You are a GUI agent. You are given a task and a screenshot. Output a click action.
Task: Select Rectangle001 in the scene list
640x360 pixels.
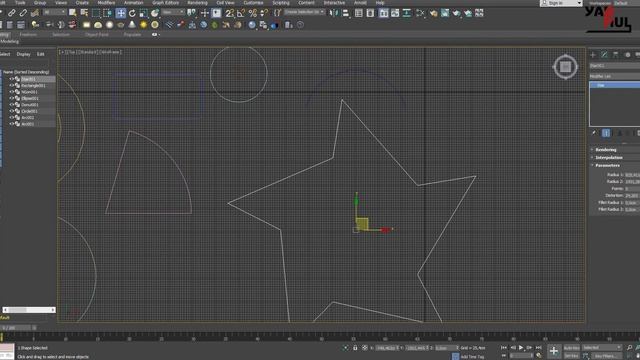33,86
